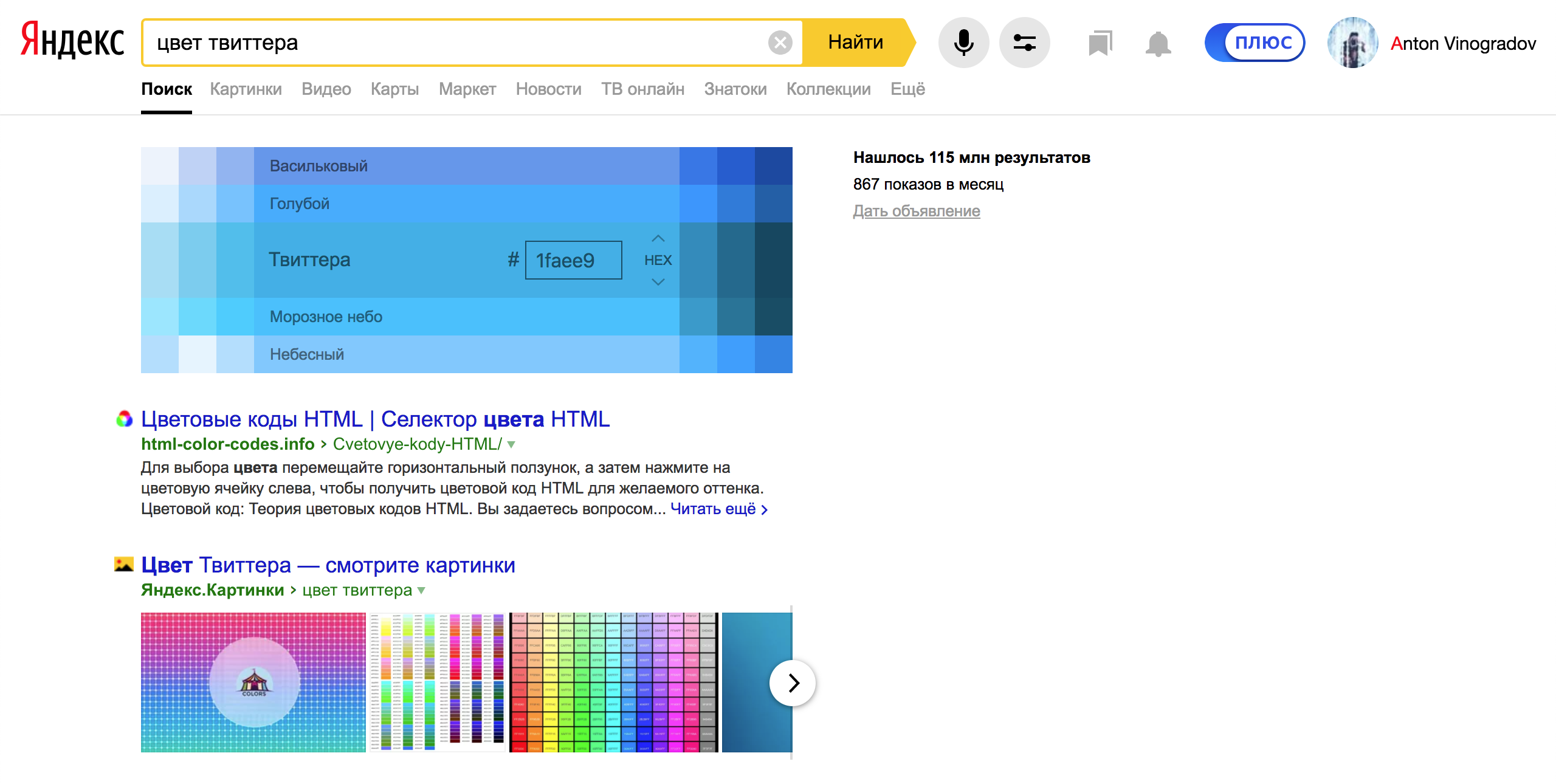Select the Поиск tab
Viewport: 1556px width, 784px height.
(x=167, y=89)
